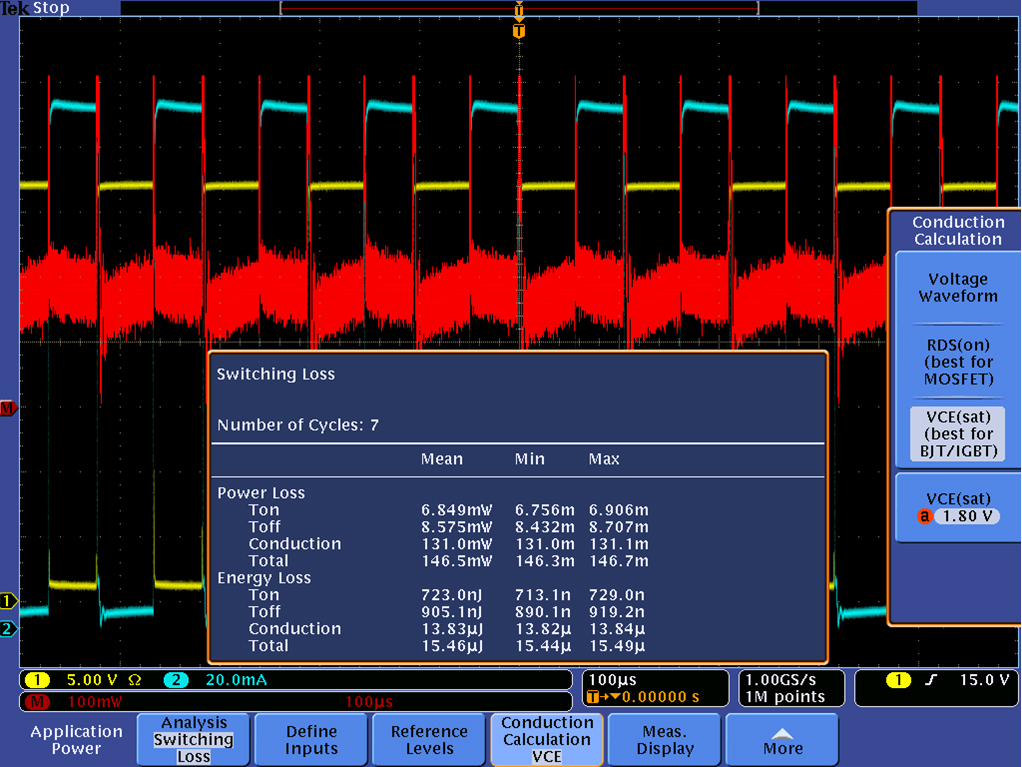The width and height of the screenshot is (1022, 767).
Task: Click red M badge beside 100mW readout
Action: coord(36,702)
